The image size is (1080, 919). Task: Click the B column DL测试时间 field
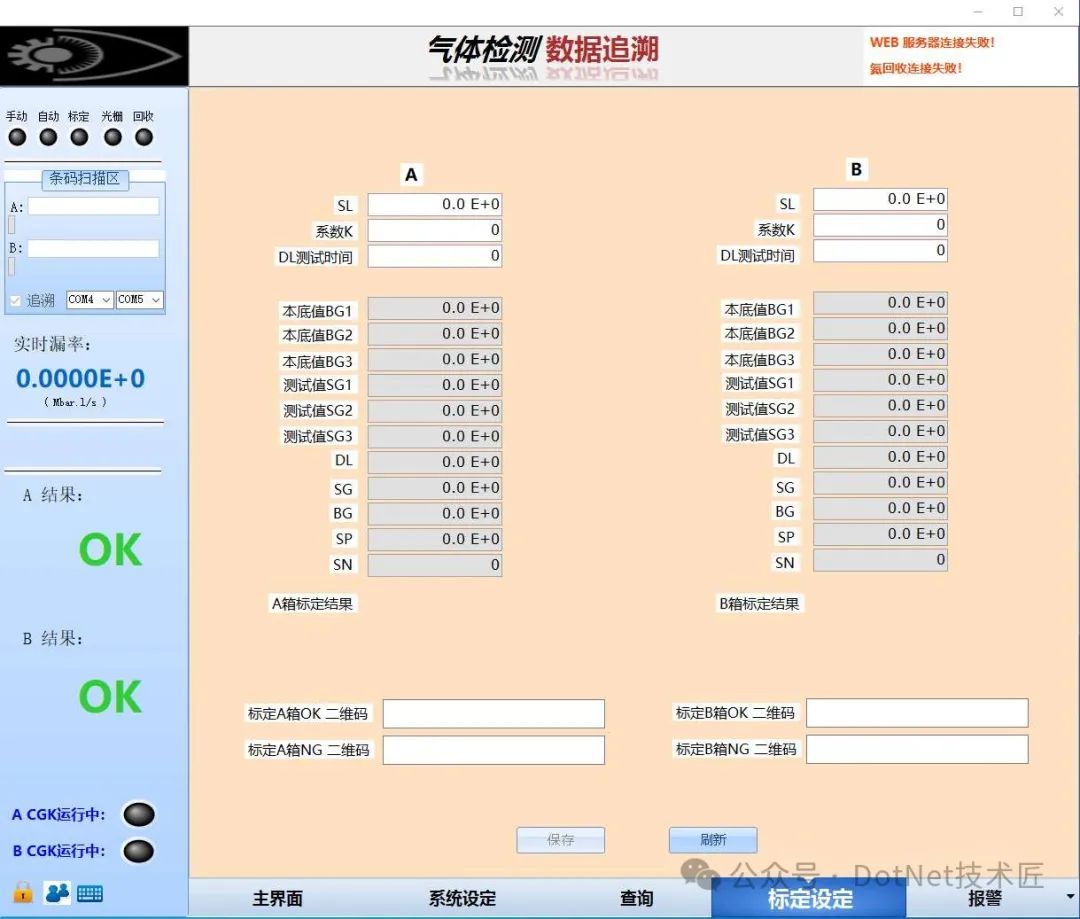pyautogui.click(x=880, y=250)
